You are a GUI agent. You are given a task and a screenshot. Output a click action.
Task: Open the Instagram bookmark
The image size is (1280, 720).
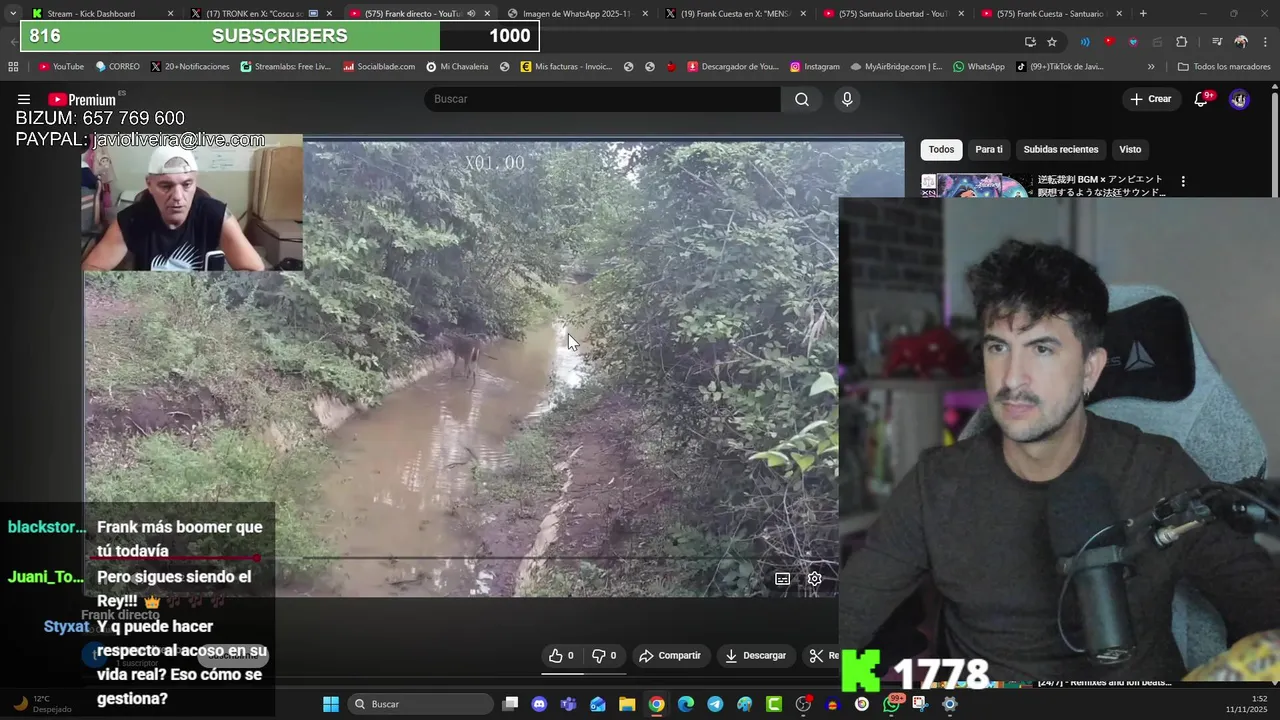(815, 67)
